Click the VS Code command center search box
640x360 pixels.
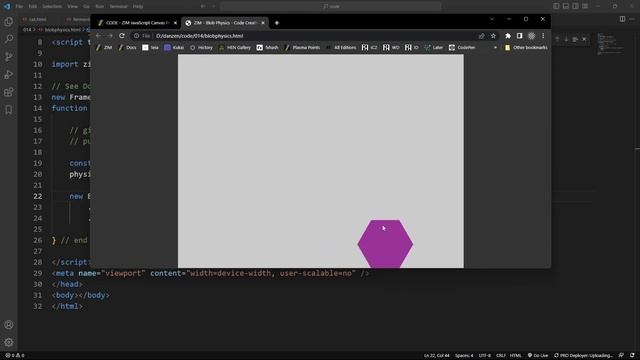tap(331, 6)
